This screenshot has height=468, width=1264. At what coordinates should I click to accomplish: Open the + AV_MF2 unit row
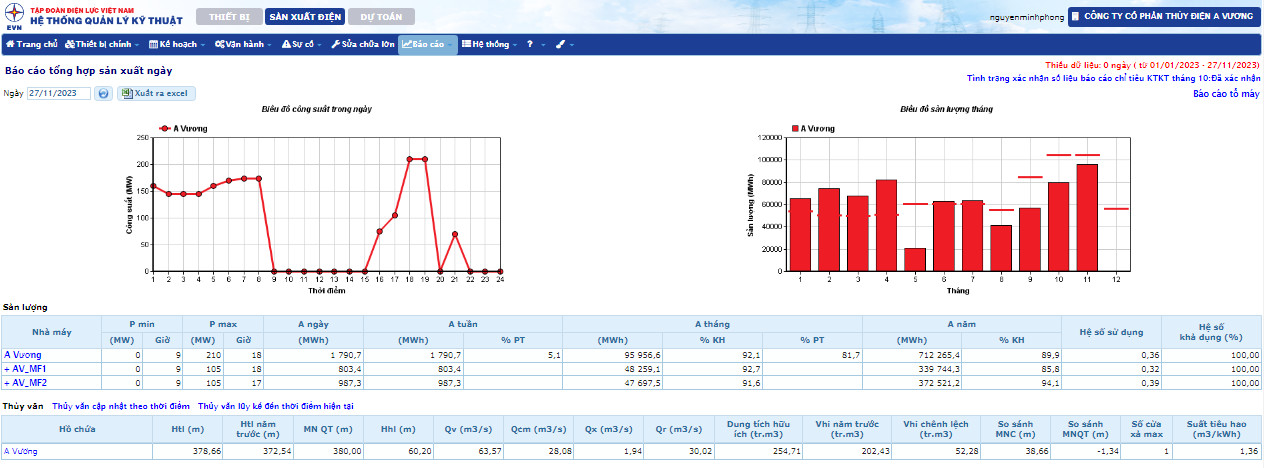25,382
